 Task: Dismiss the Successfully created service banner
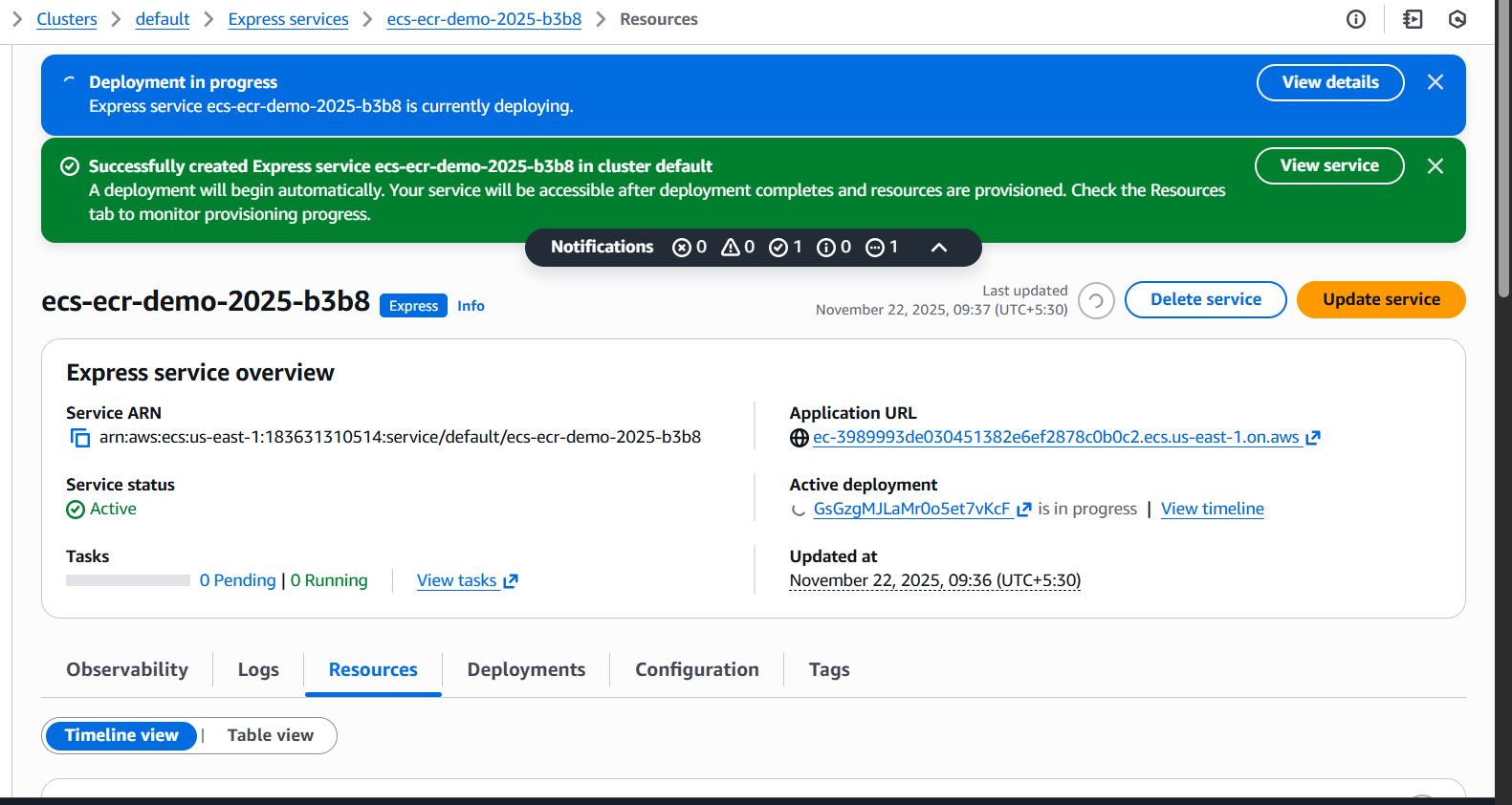tap(1435, 166)
